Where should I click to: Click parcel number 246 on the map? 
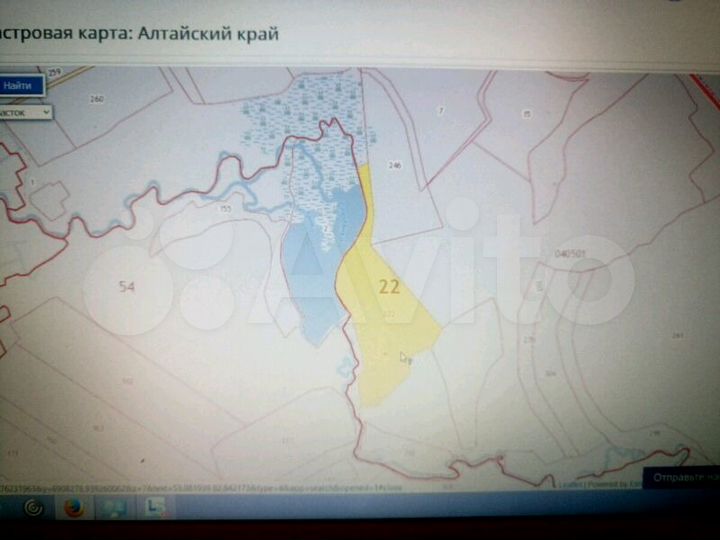394,164
